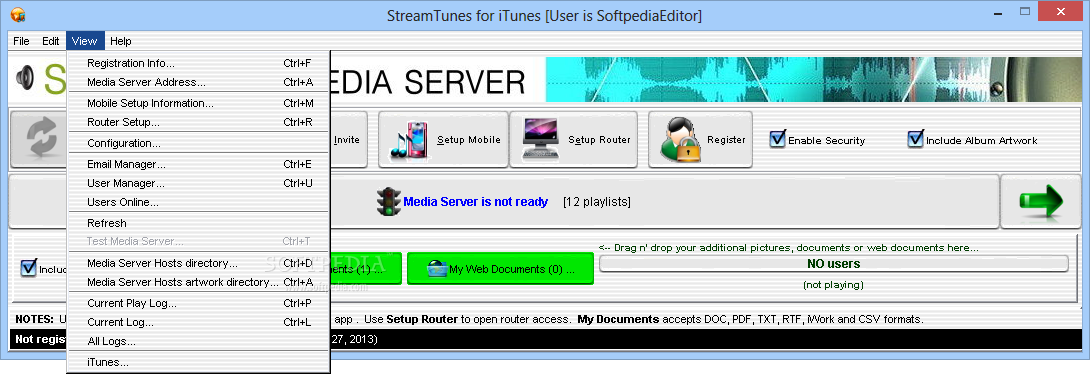This screenshot has width=1090, height=374.
Task: Click the Invite button
Action: 348,140
